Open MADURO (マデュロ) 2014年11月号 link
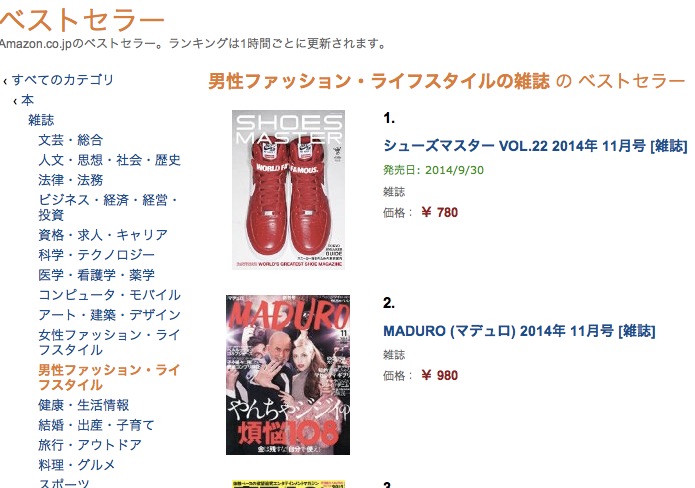Image resolution: width=695 pixels, height=488 pixels. click(519, 331)
